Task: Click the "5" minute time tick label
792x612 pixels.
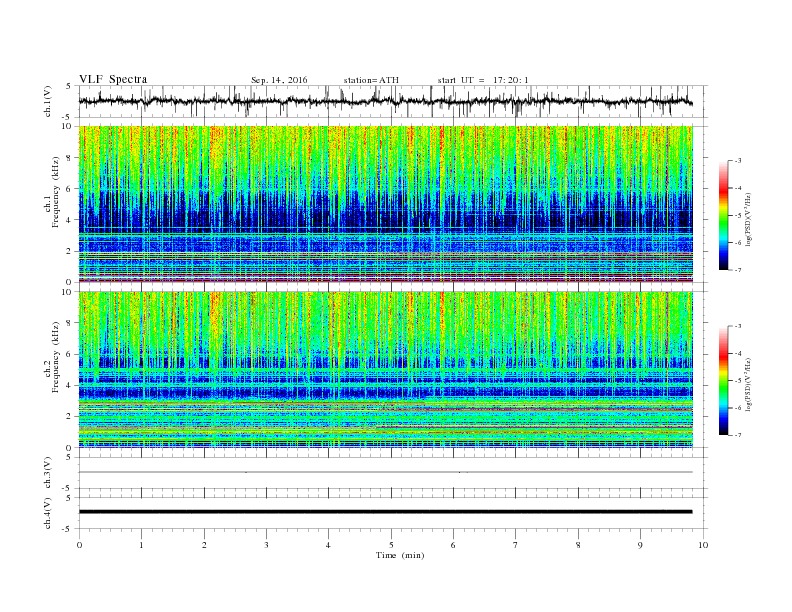Action: pos(391,545)
